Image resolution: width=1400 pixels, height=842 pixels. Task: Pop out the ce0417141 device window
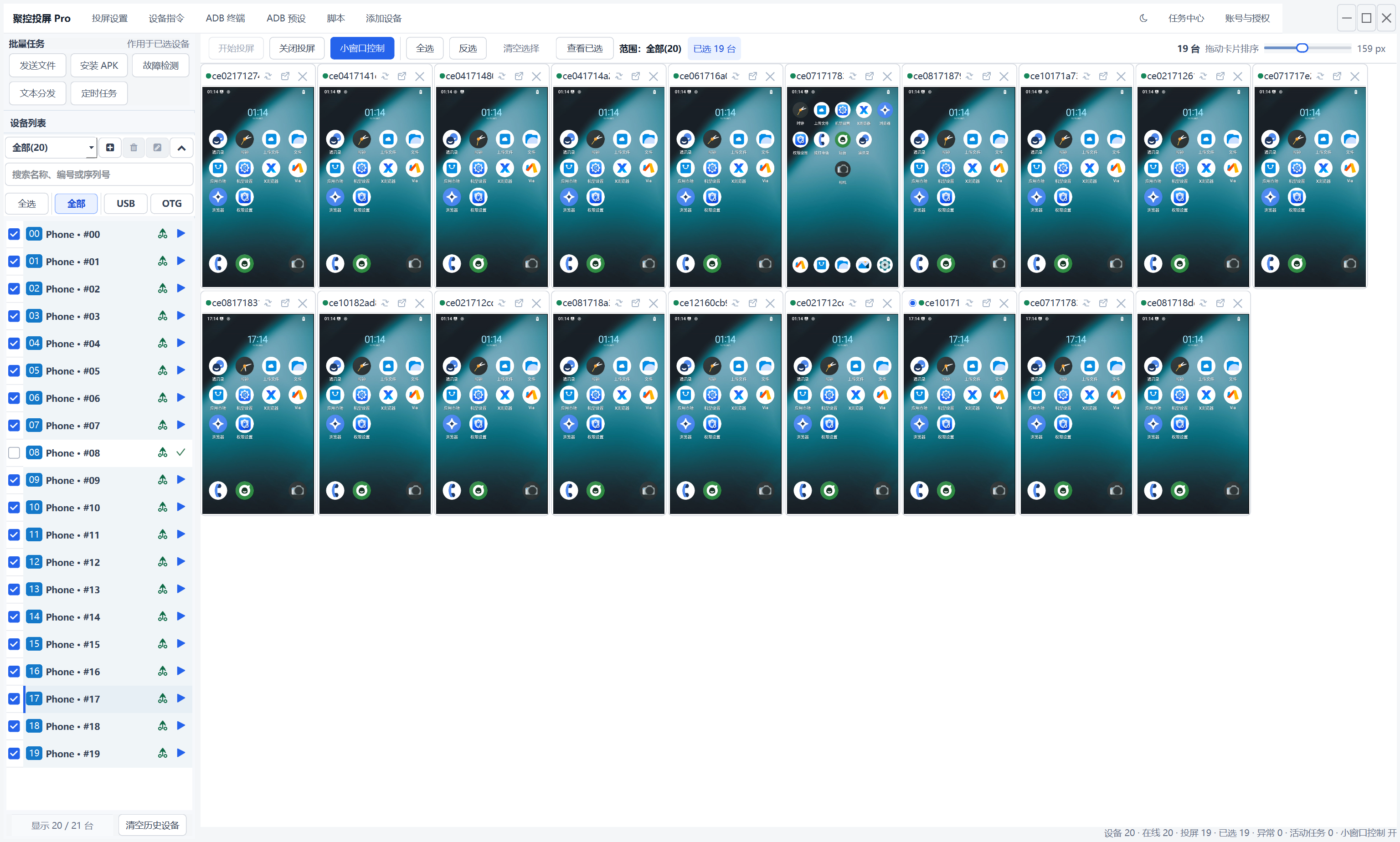402,76
